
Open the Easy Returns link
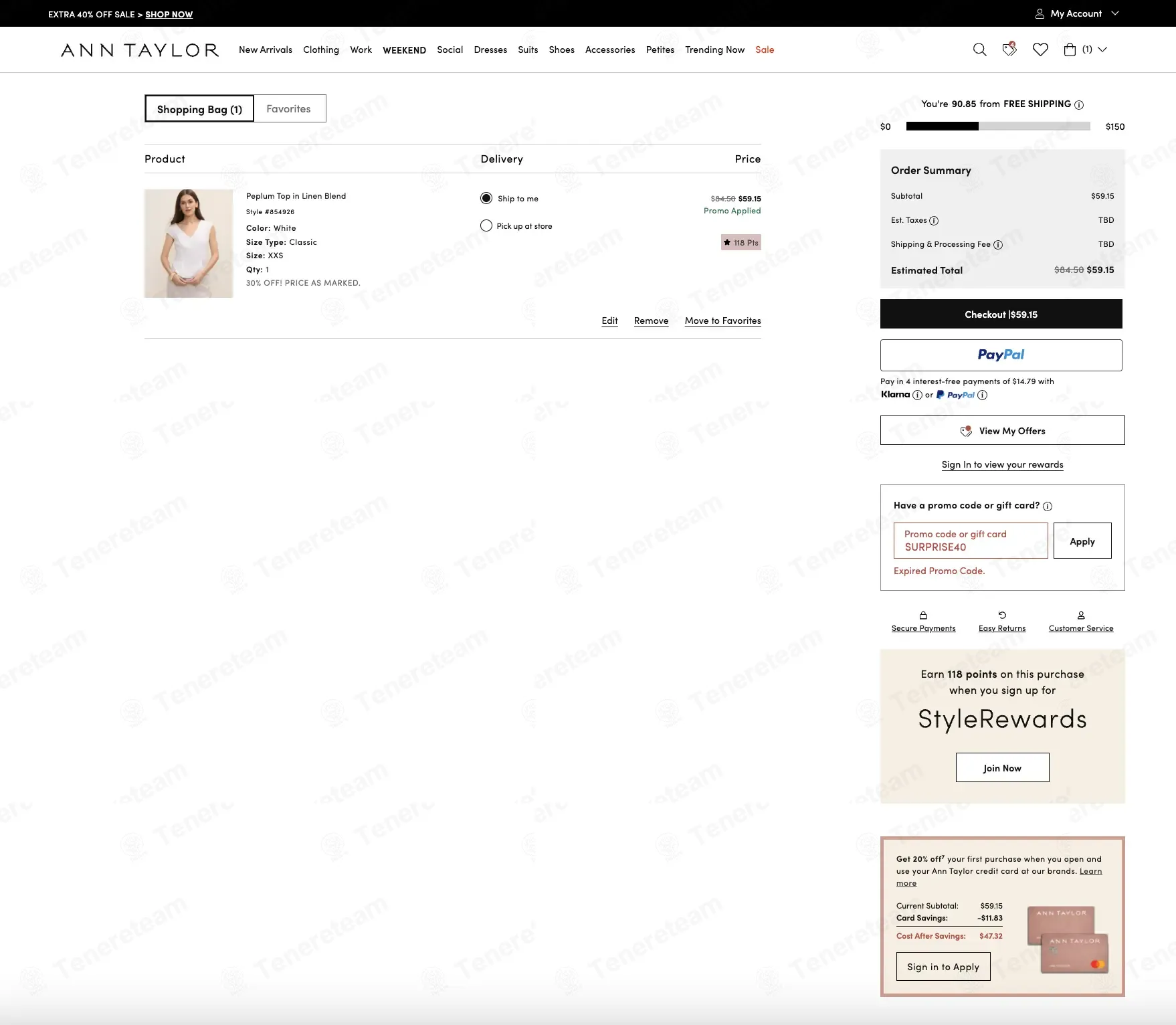[1002, 628]
